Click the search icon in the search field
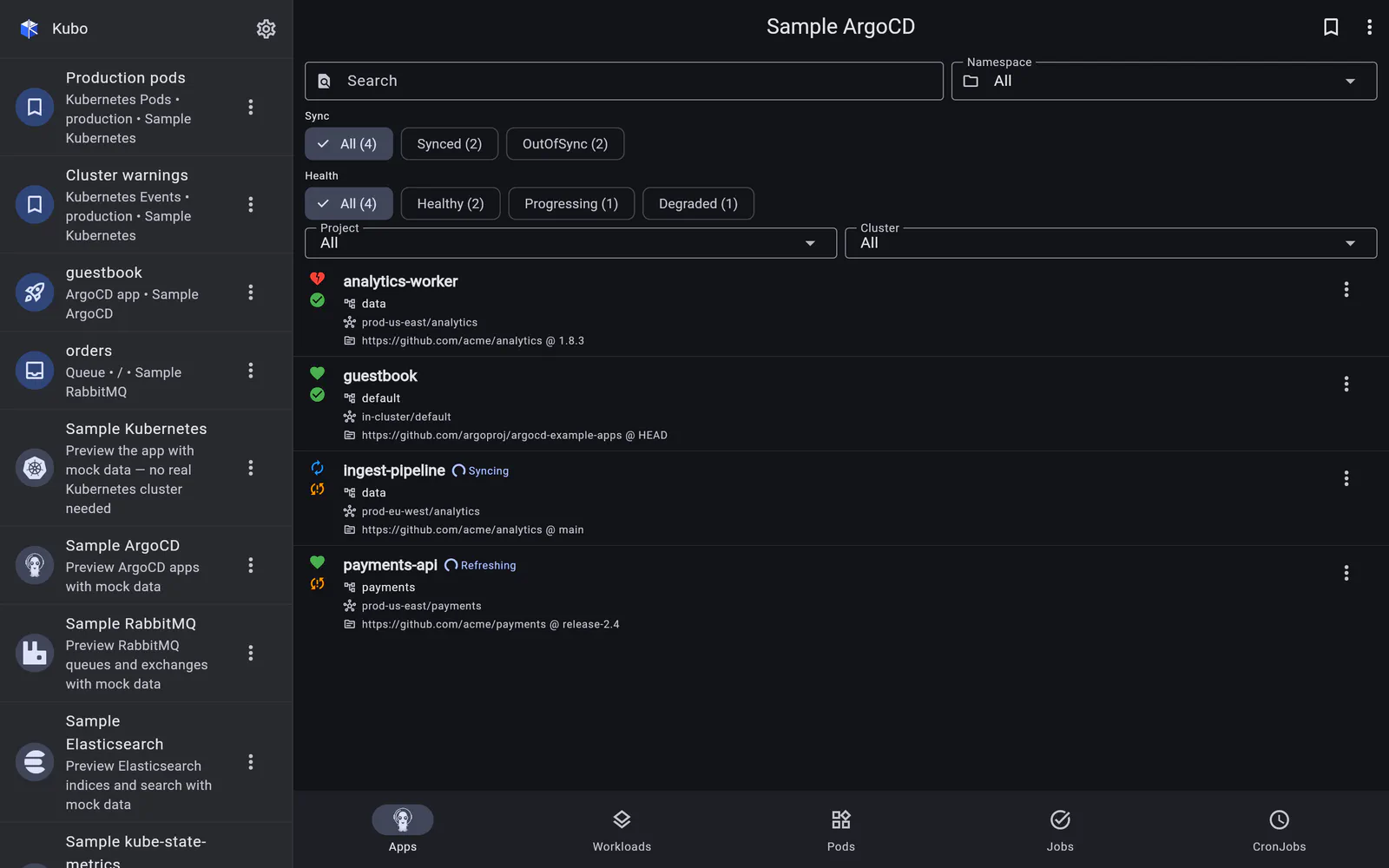 pos(324,81)
